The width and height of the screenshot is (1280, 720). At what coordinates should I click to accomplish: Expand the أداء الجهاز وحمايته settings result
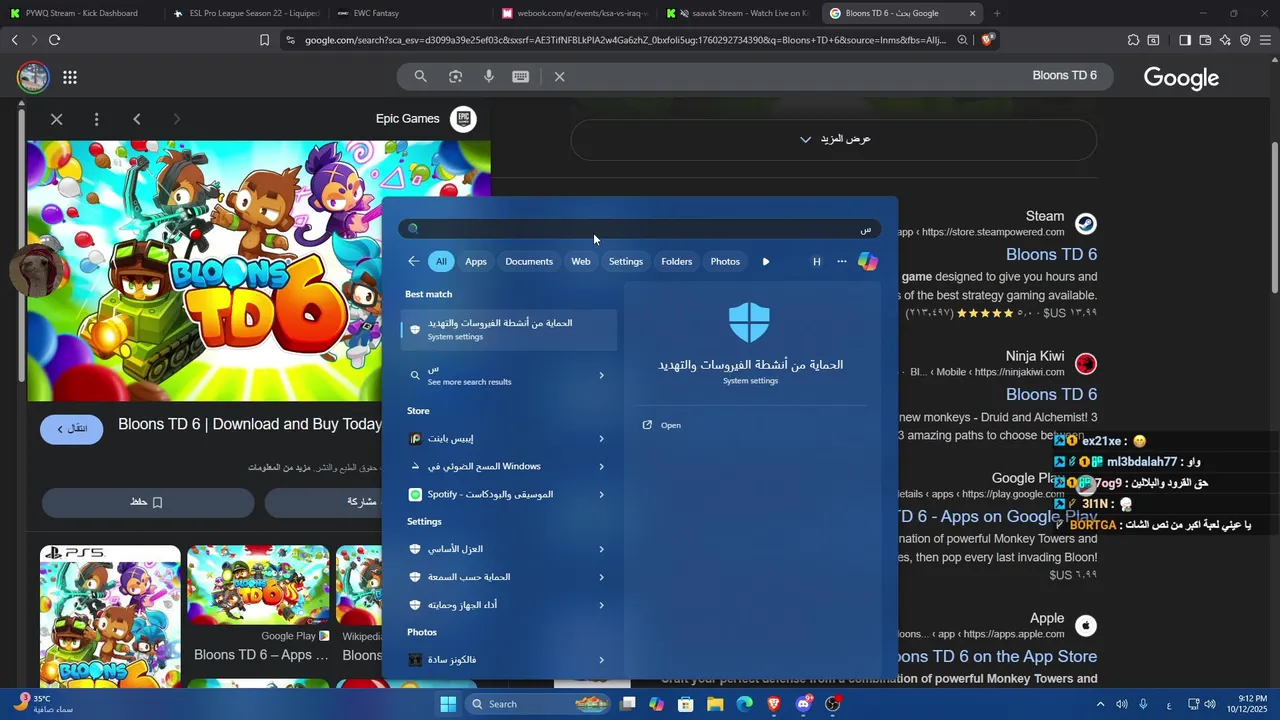(x=601, y=605)
